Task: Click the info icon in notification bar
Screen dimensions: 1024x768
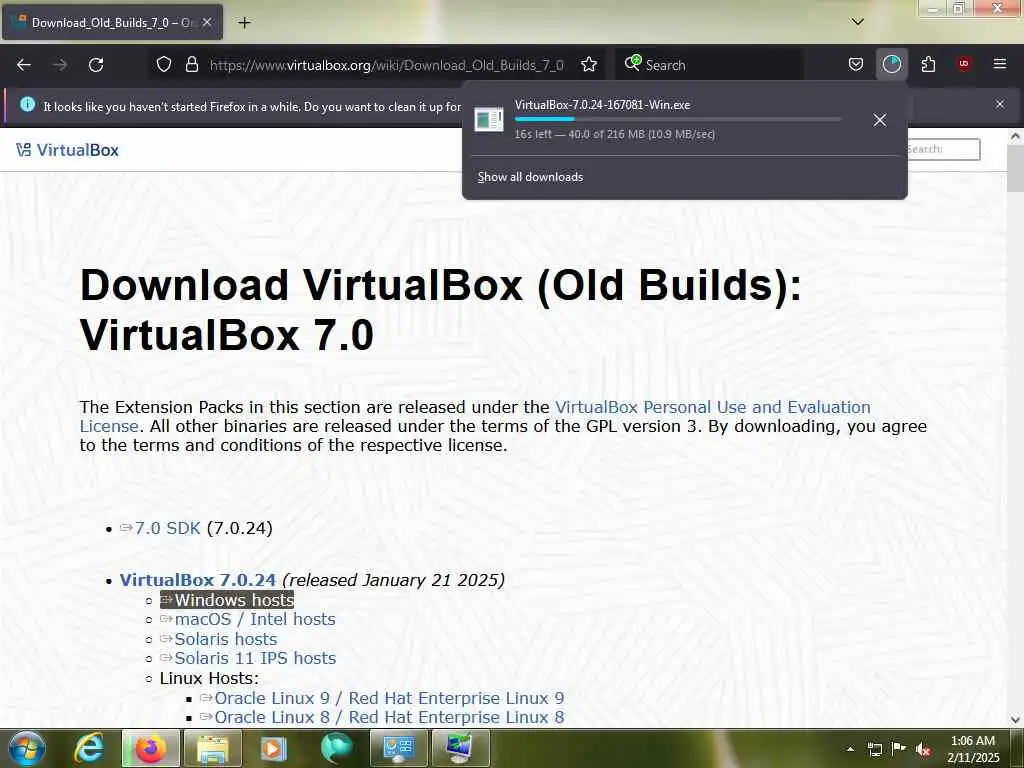Action: pyautogui.click(x=27, y=104)
